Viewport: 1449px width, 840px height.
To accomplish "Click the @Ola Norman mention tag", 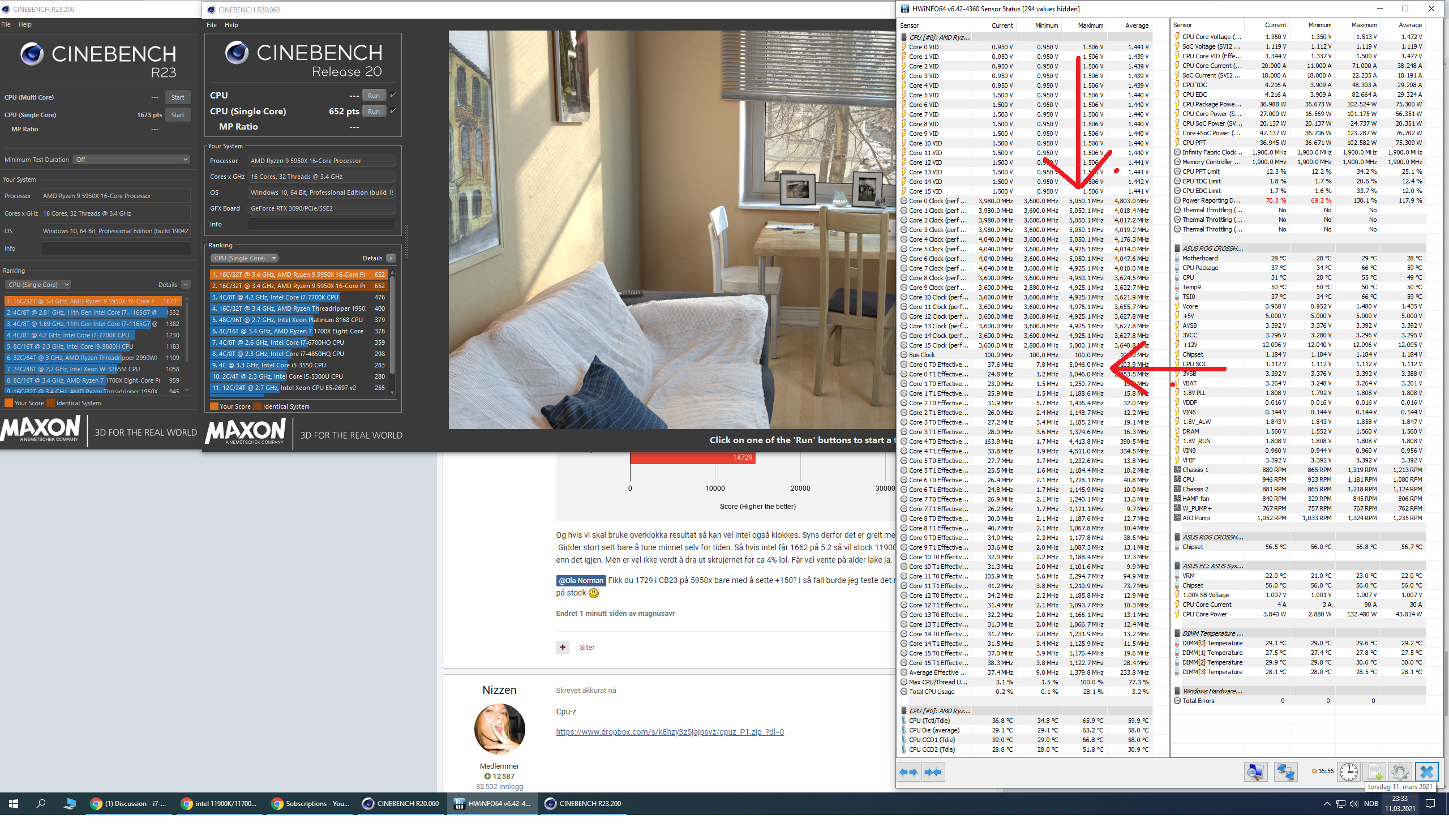I will pos(581,580).
